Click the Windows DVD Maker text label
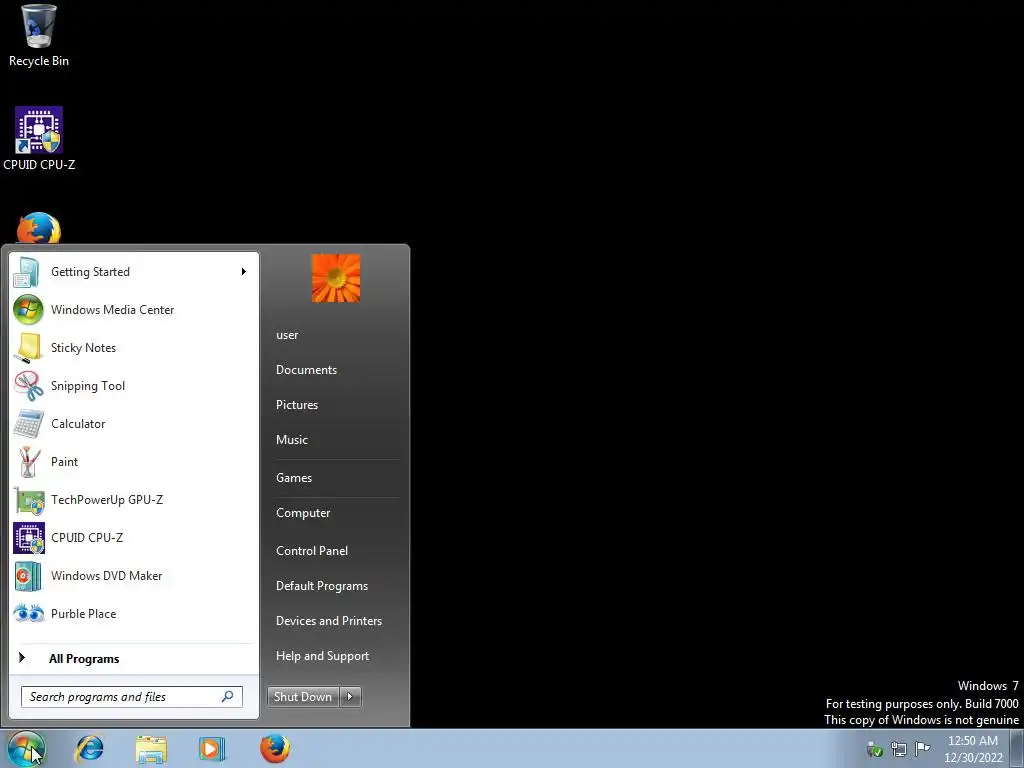 (x=106, y=575)
